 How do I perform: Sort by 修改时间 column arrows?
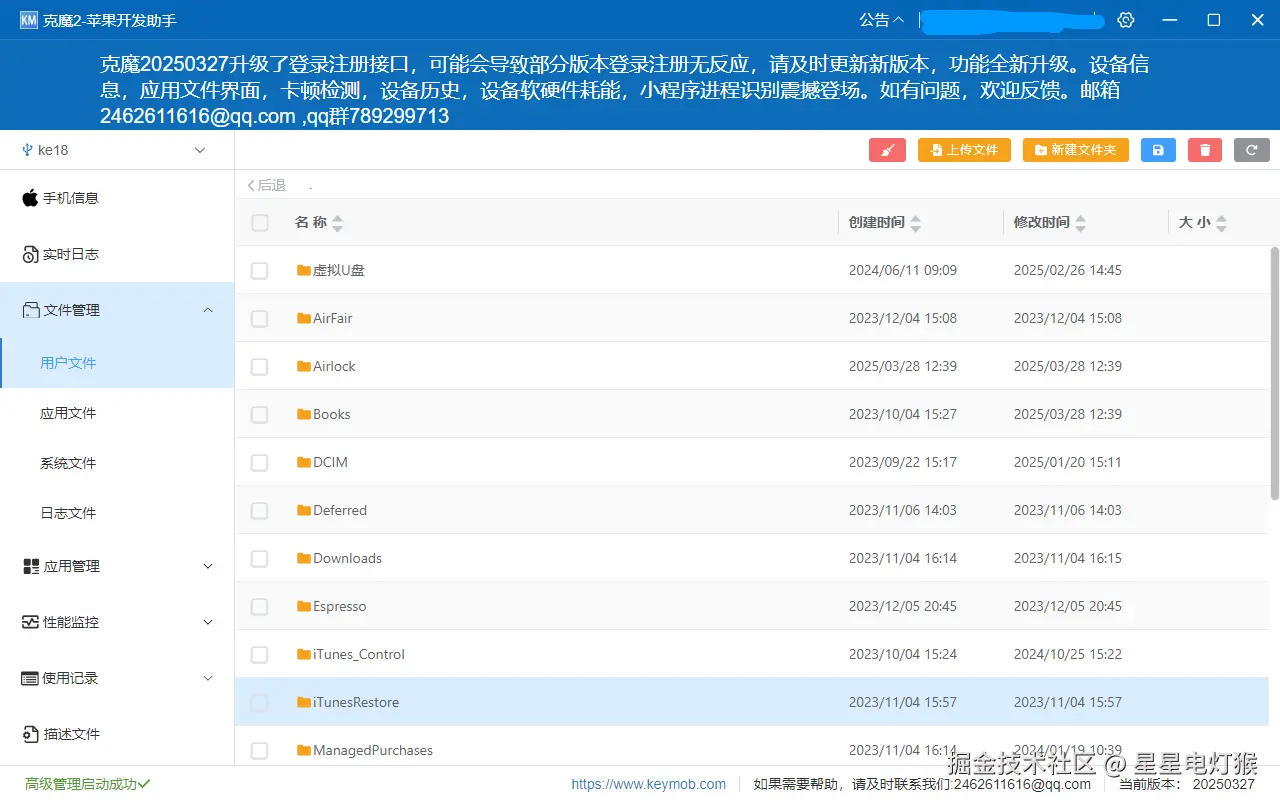pos(1081,223)
